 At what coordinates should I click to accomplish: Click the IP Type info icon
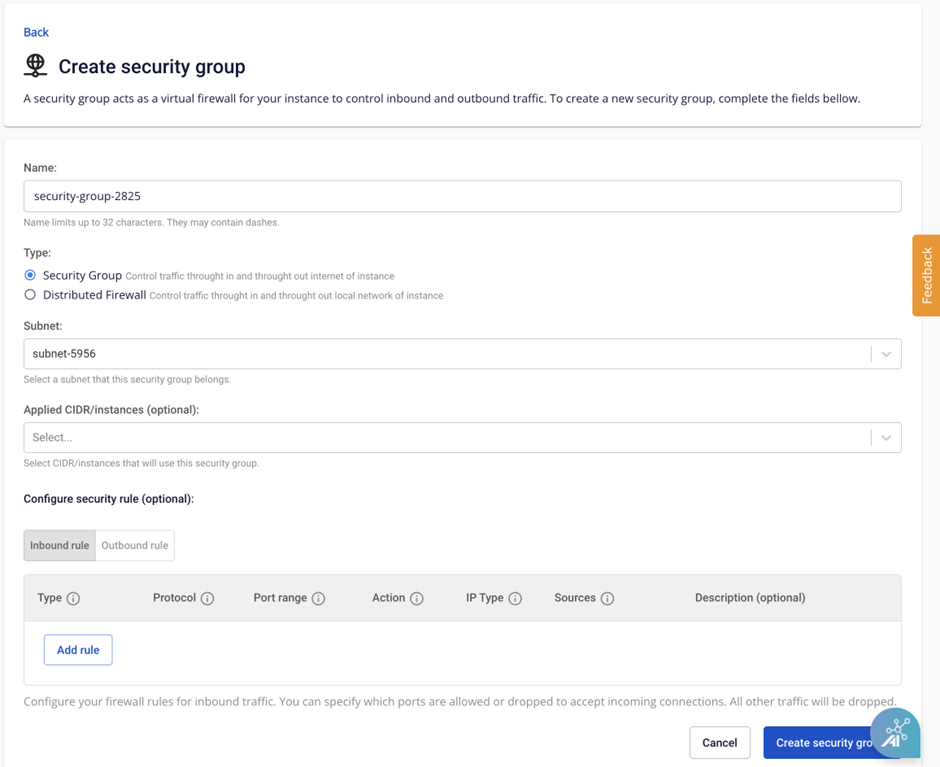click(515, 599)
